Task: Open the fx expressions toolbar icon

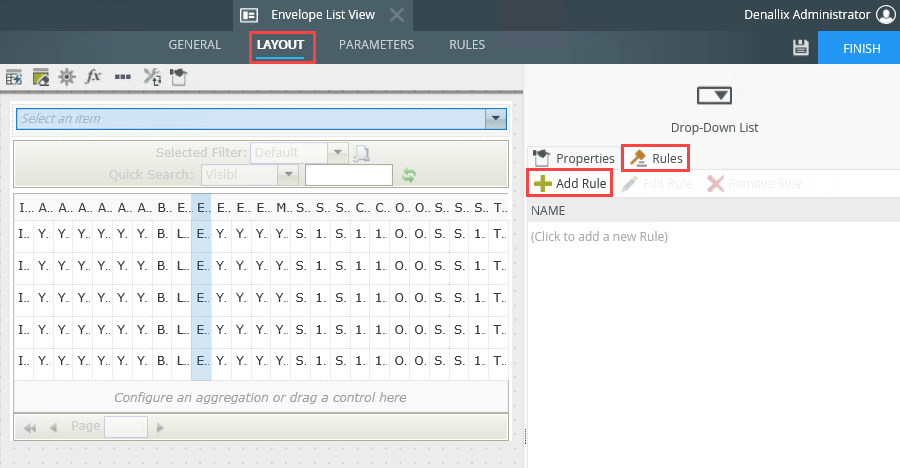Action: pyautogui.click(x=94, y=76)
